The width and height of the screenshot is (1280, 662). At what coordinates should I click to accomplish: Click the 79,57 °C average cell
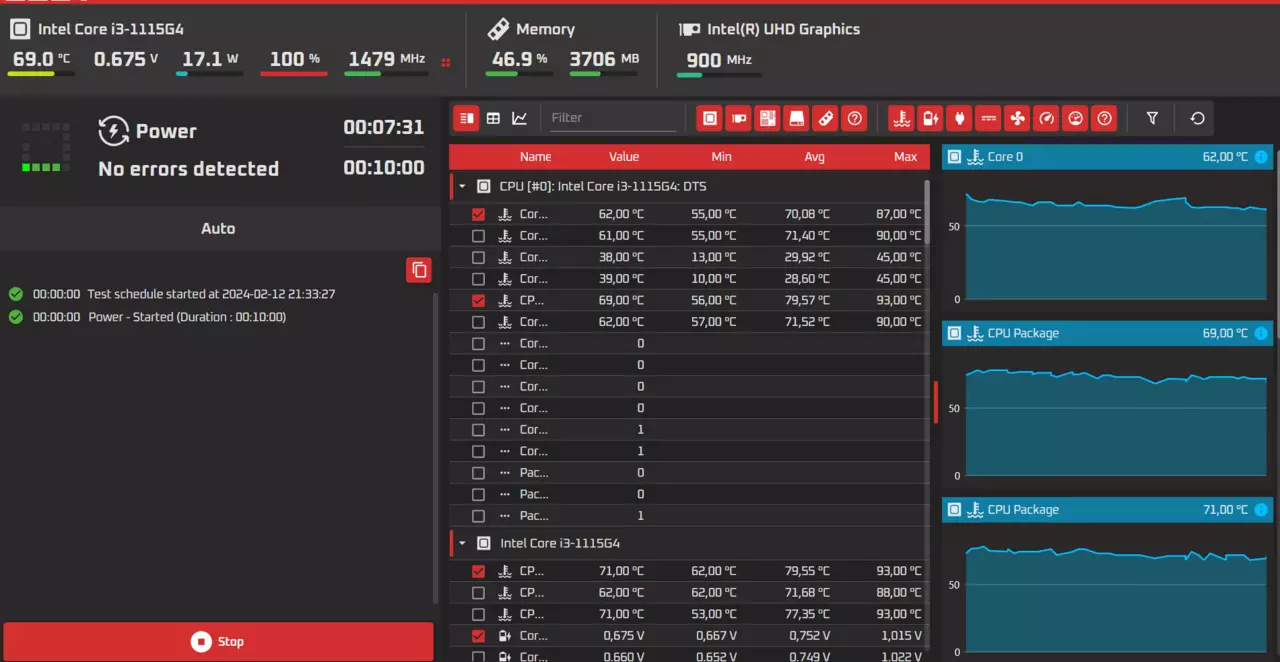[x=808, y=300]
